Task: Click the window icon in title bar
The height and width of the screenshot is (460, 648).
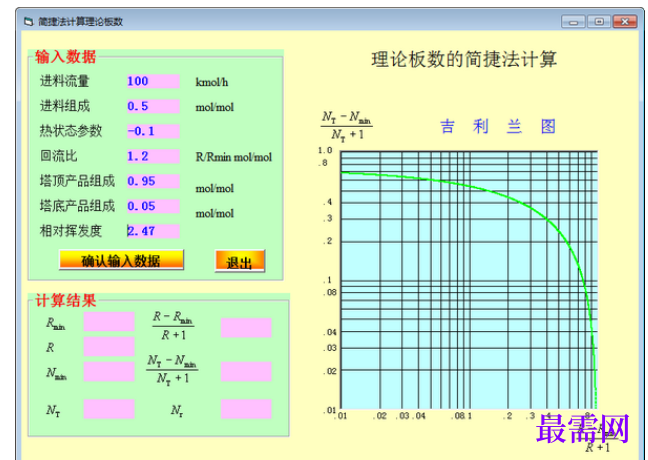Action: tap(29, 21)
